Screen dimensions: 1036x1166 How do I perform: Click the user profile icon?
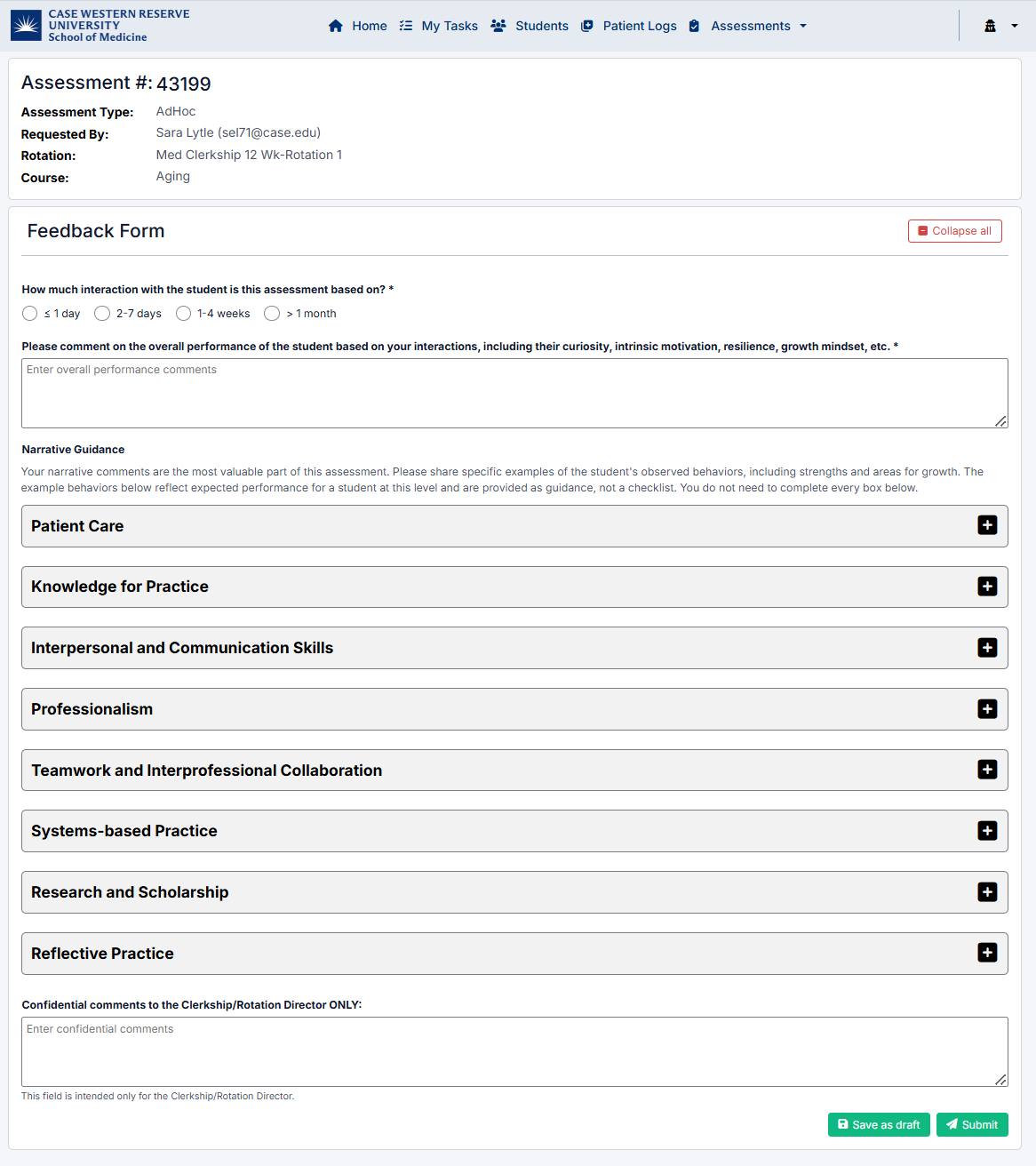point(990,26)
